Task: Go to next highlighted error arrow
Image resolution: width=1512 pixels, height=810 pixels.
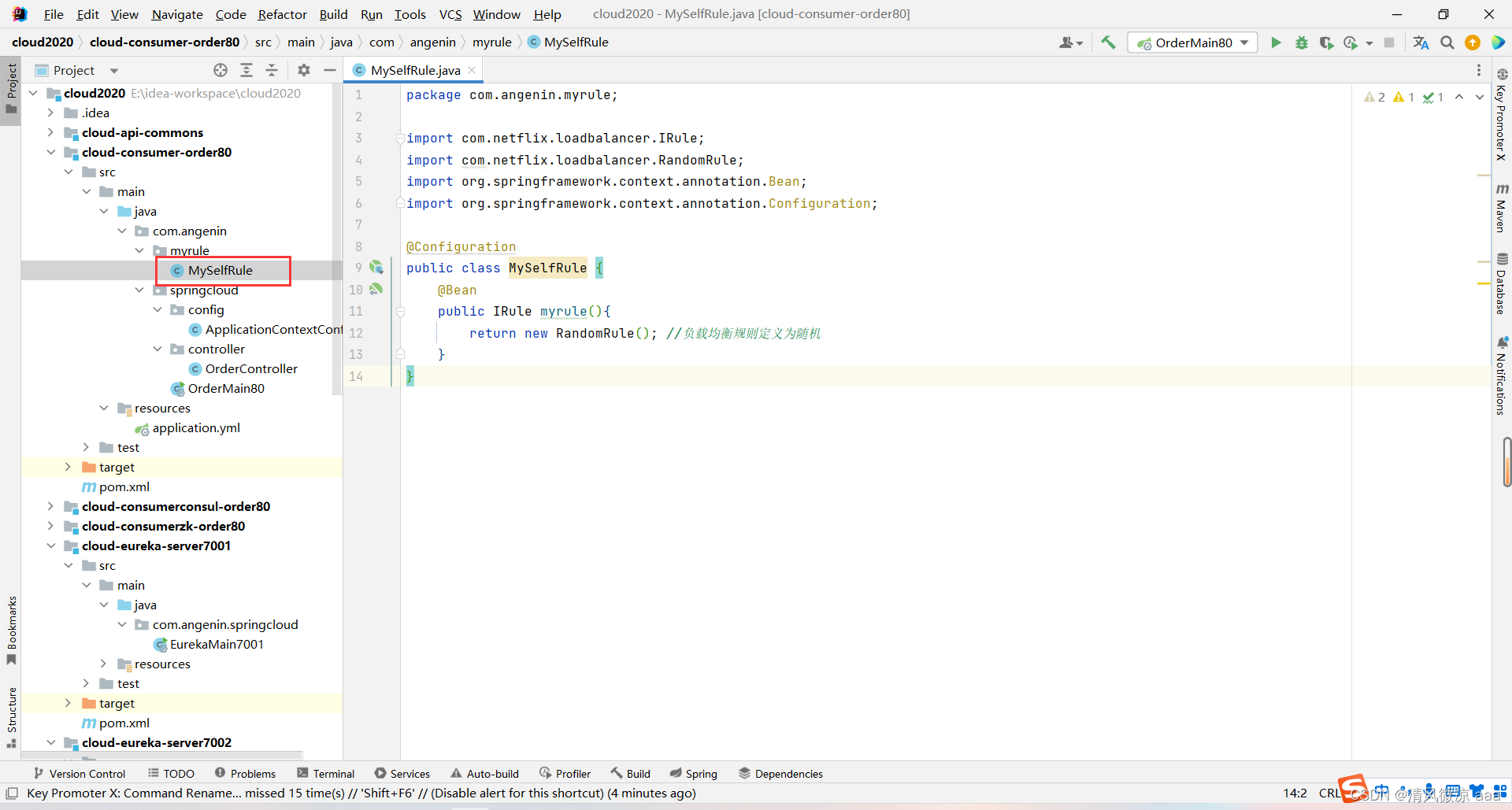Action: (x=1479, y=97)
